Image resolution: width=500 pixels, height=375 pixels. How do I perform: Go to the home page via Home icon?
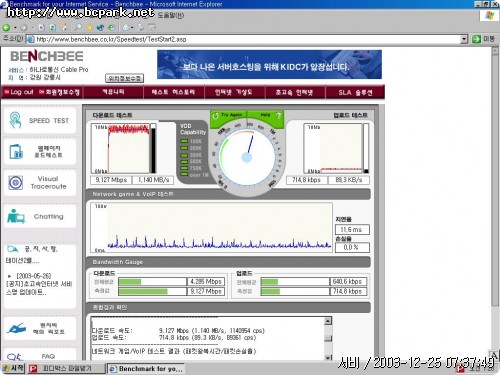coord(64,27)
